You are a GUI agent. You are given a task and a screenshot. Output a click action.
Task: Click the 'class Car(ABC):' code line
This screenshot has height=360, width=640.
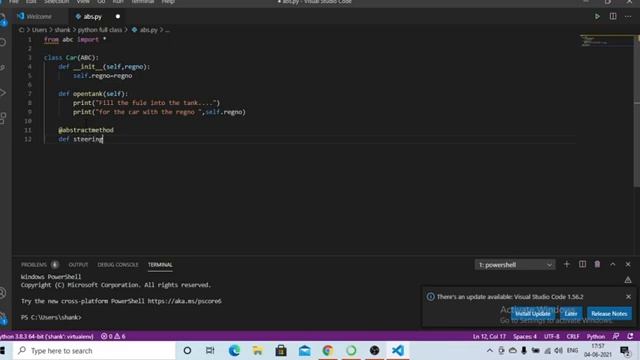pyautogui.click(x=71, y=58)
